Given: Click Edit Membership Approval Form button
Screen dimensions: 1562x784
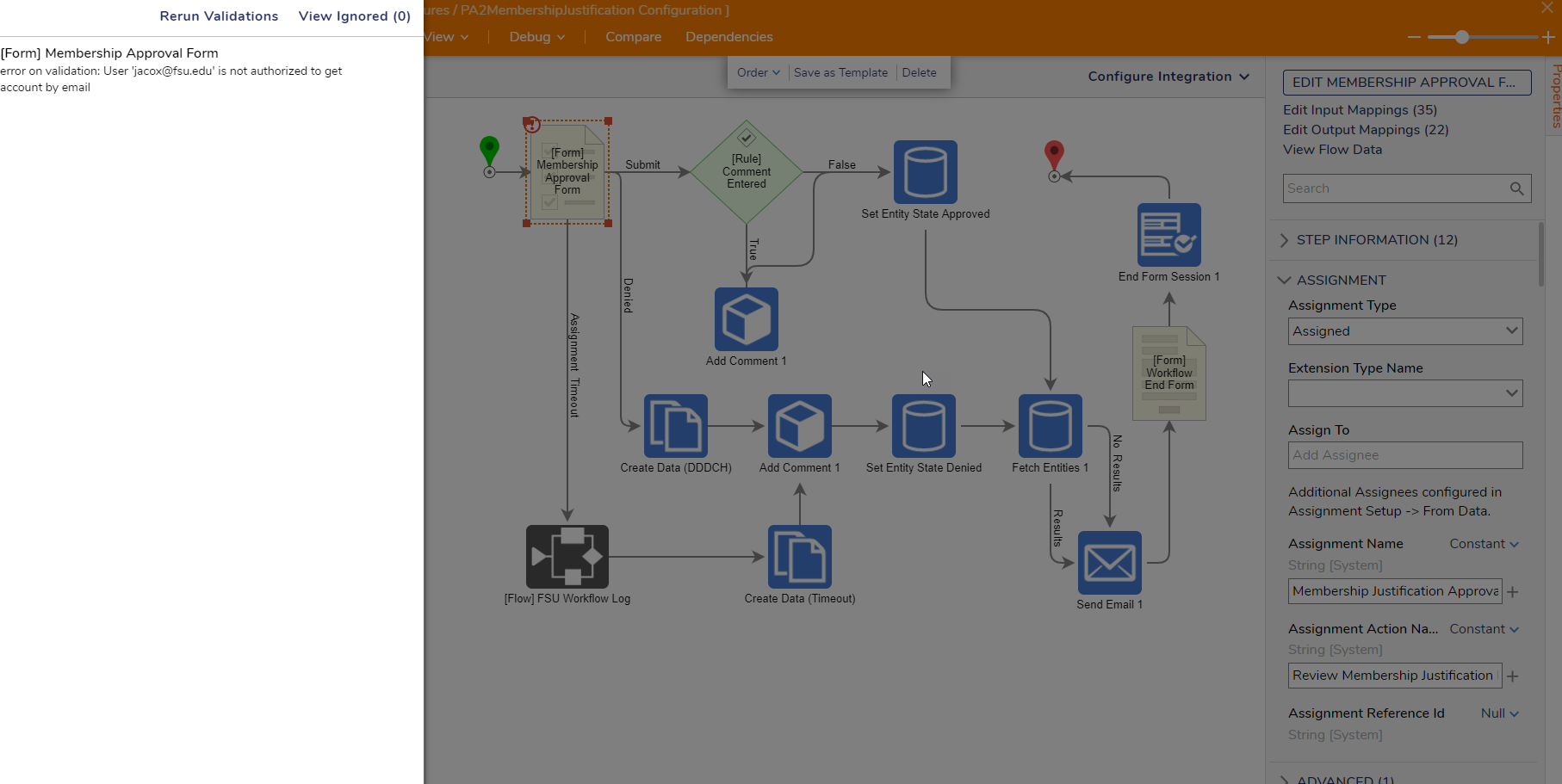Looking at the screenshot, I should [1407, 83].
